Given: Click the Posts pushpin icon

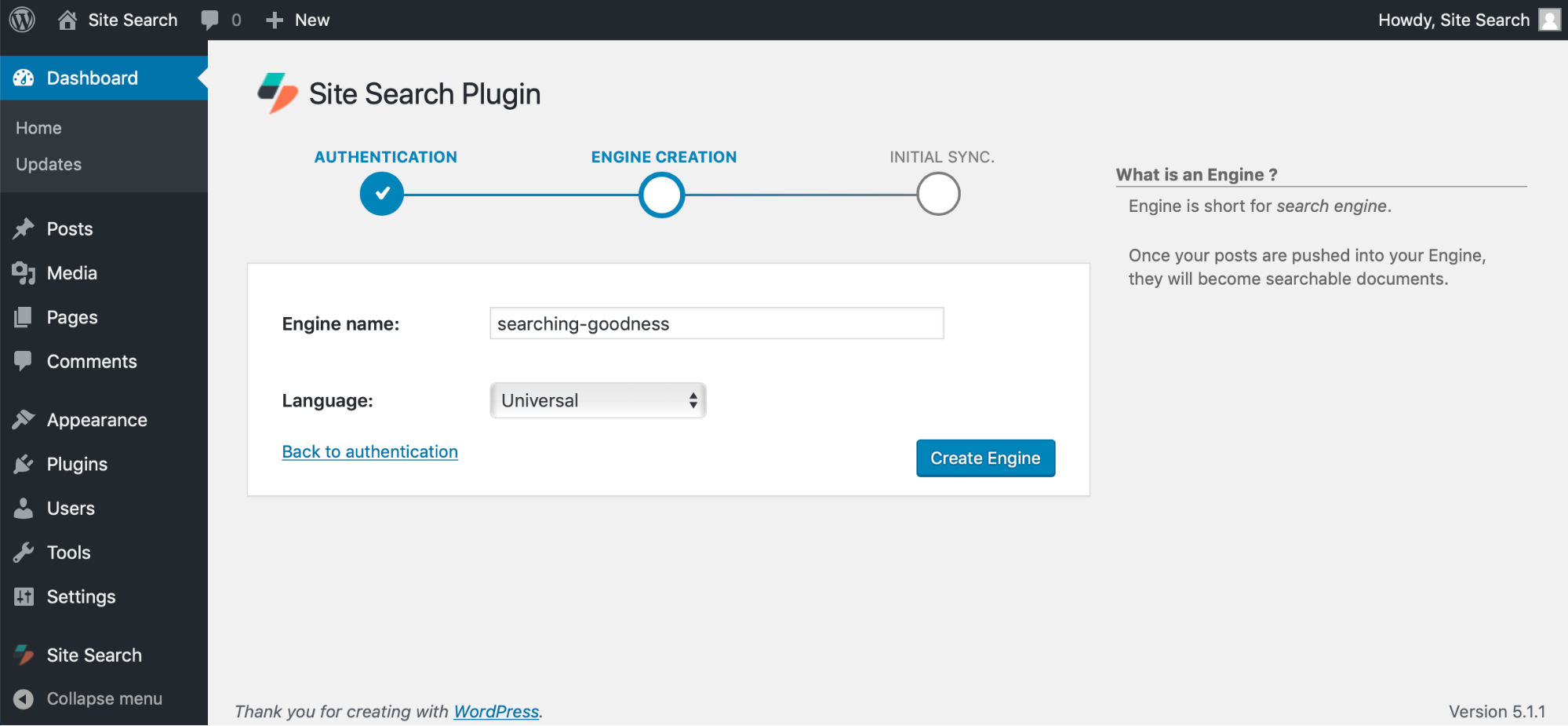Looking at the screenshot, I should [x=24, y=228].
